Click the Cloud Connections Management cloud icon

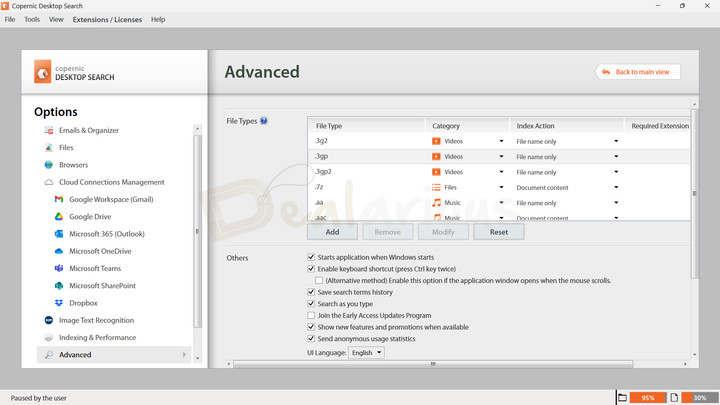[x=49, y=182]
